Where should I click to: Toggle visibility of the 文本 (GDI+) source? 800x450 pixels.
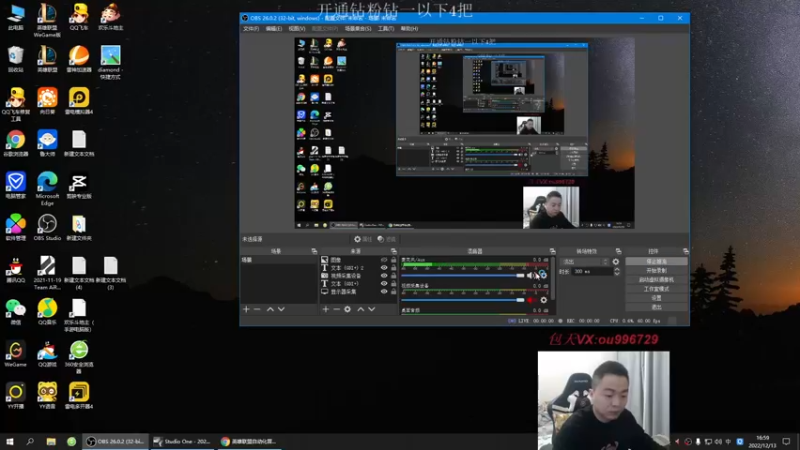coord(384,284)
